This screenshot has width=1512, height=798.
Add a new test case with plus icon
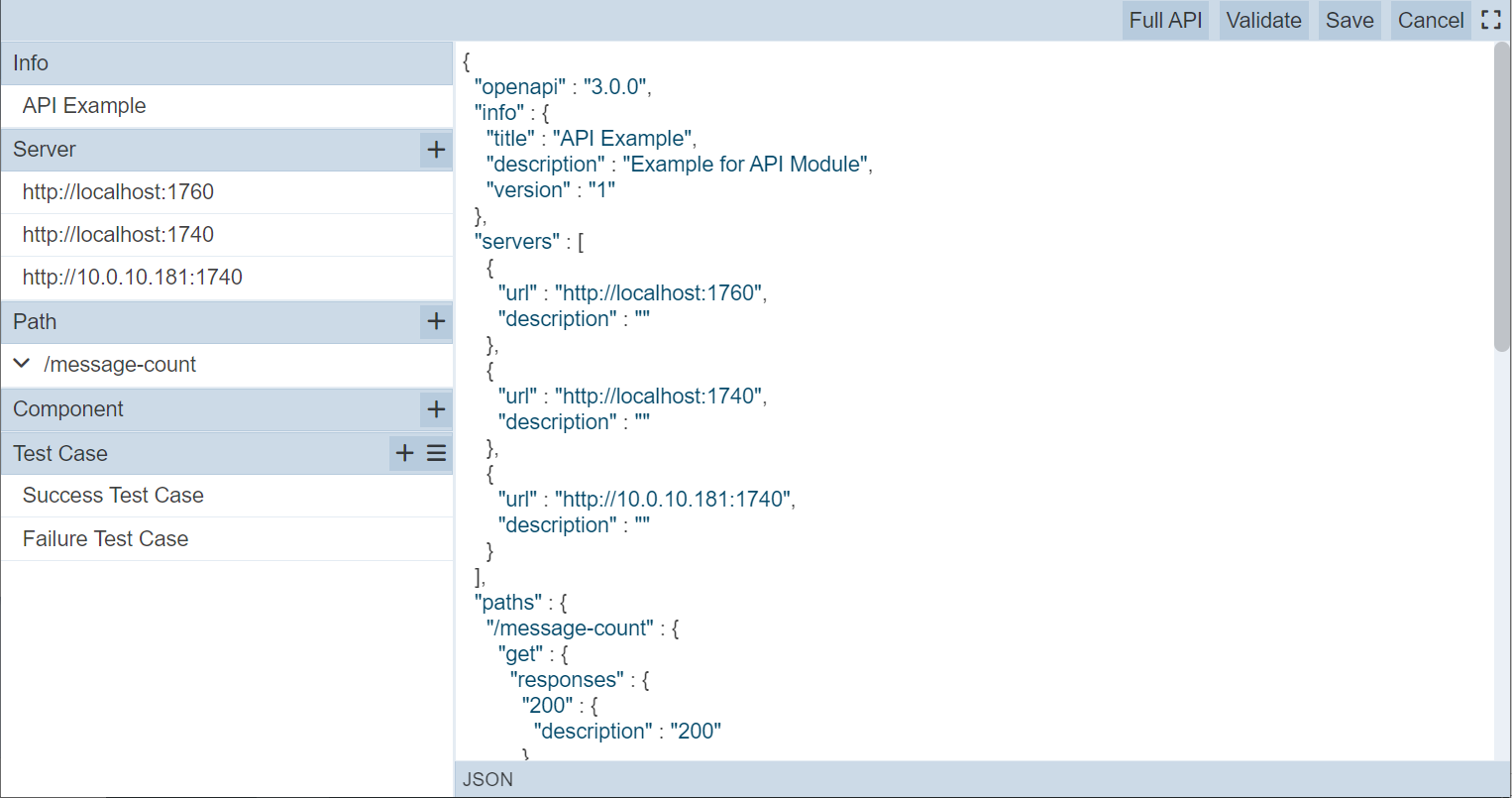[404, 453]
